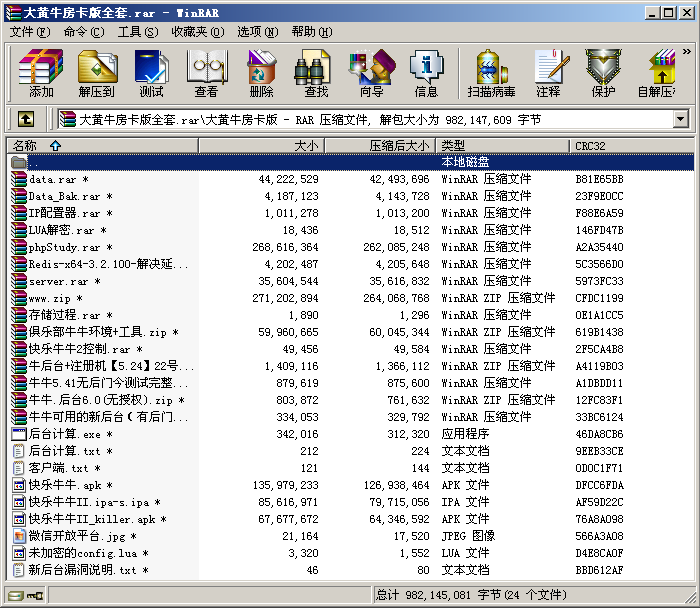Click the Virus Scan (扫描病毒) icon
This screenshot has height=608, width=700.
point(491,74)
